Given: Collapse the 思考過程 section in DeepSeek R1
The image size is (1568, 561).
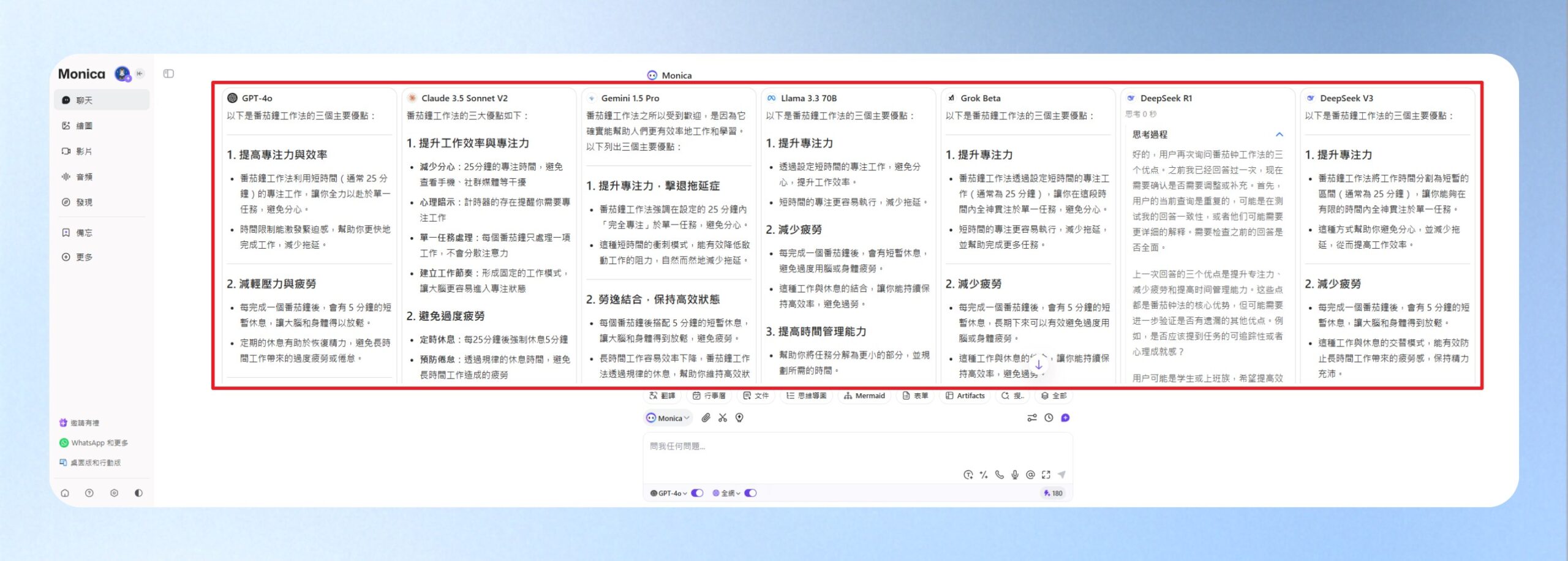Looking at the screenshot, I should [1279, 135].
